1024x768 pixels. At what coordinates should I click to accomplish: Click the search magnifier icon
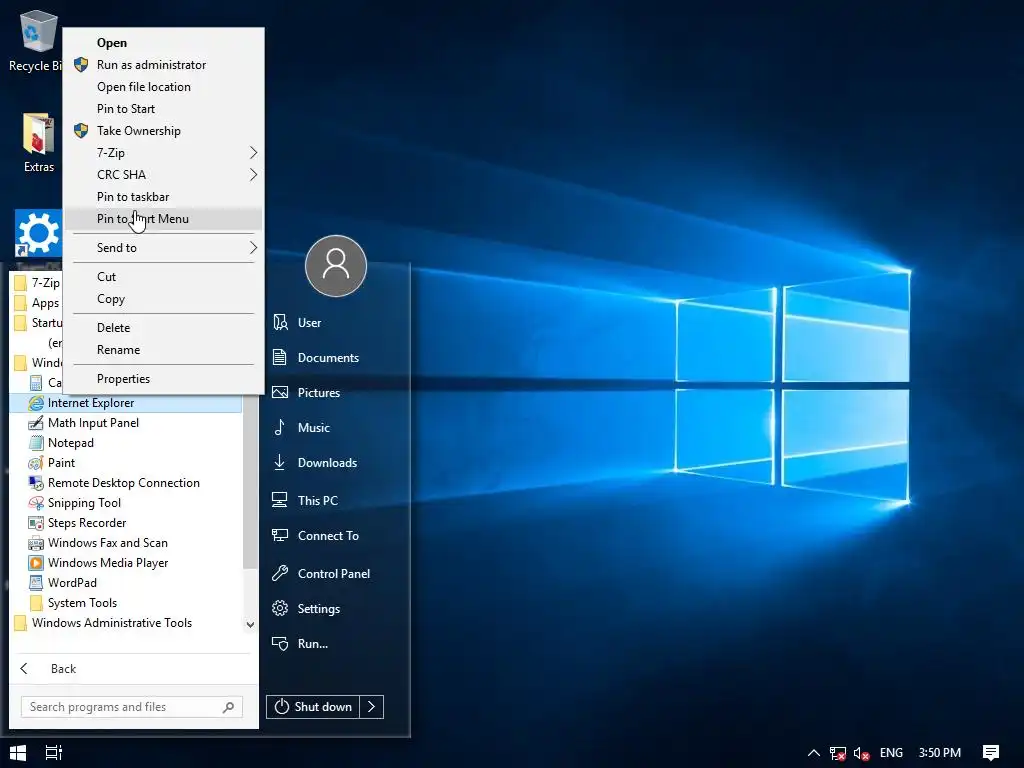228,707
